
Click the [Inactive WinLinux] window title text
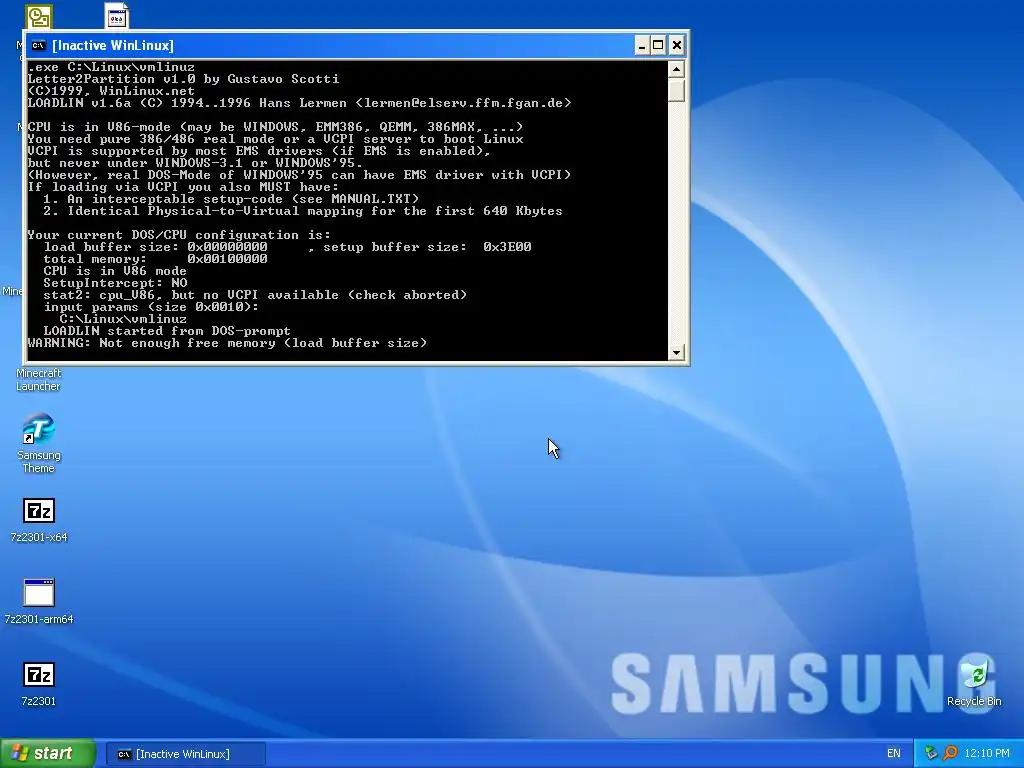pos(113,45)
